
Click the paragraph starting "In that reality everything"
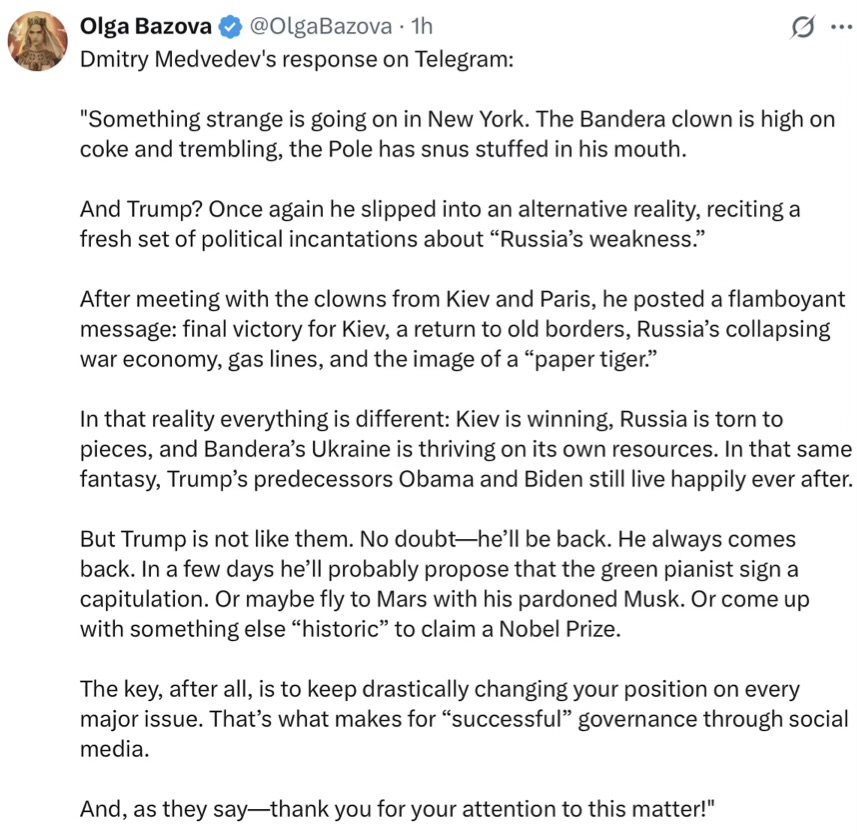[x=466, y=449]
